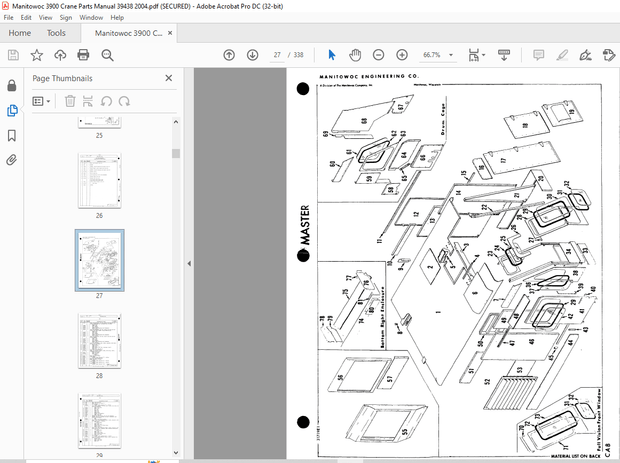Click the zoom out minus button
This screenshot has height=463, width=620.
(x=379, y=55)
